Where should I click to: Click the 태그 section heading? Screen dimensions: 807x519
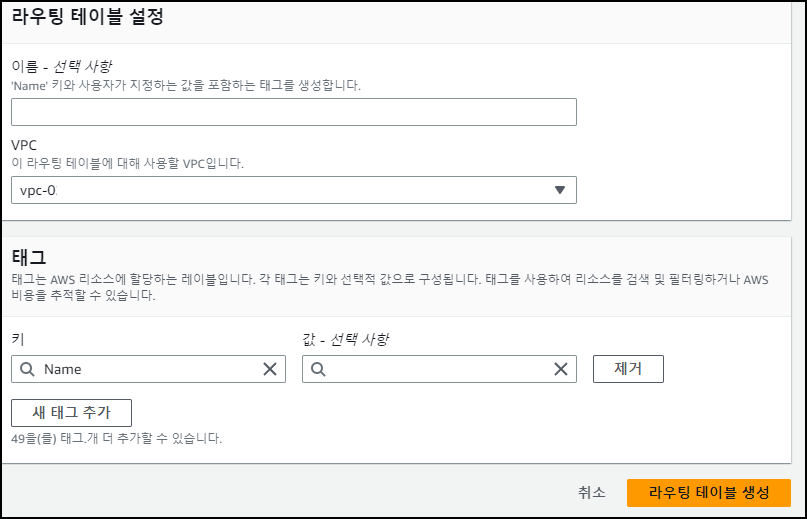(x=29, y=256)
